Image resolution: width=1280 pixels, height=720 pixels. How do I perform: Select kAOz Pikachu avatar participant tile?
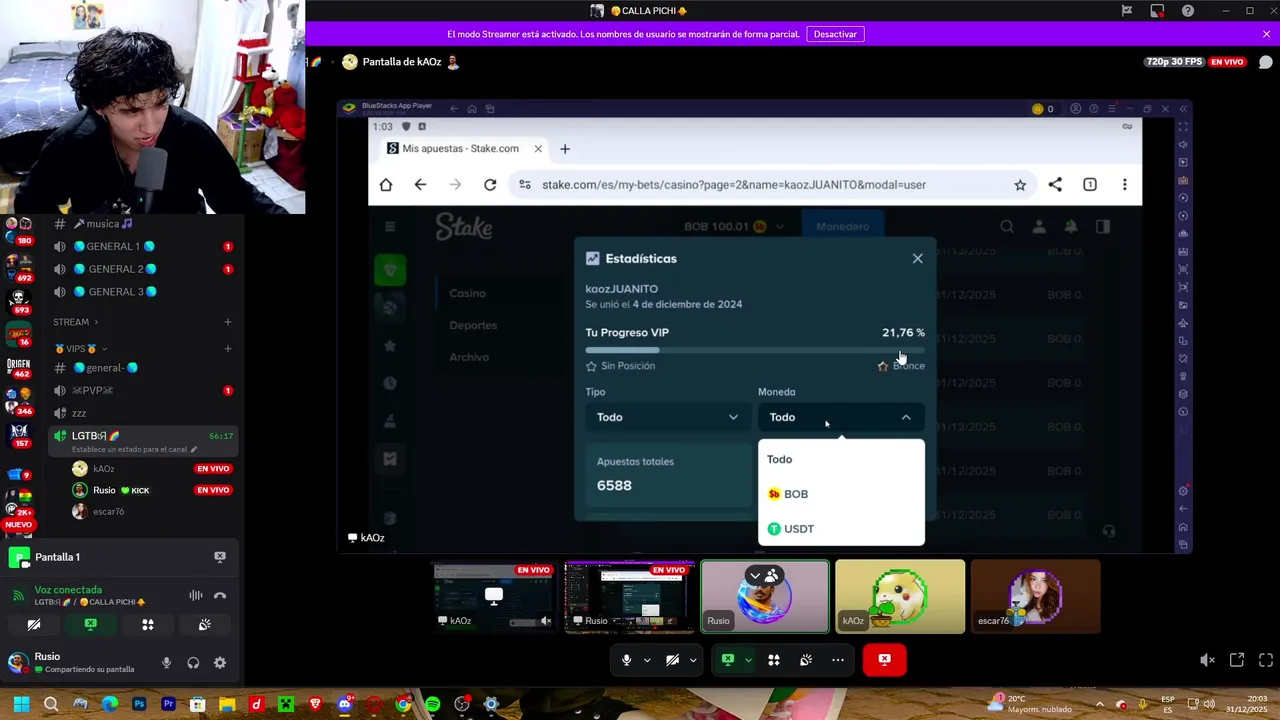(900, 597)
